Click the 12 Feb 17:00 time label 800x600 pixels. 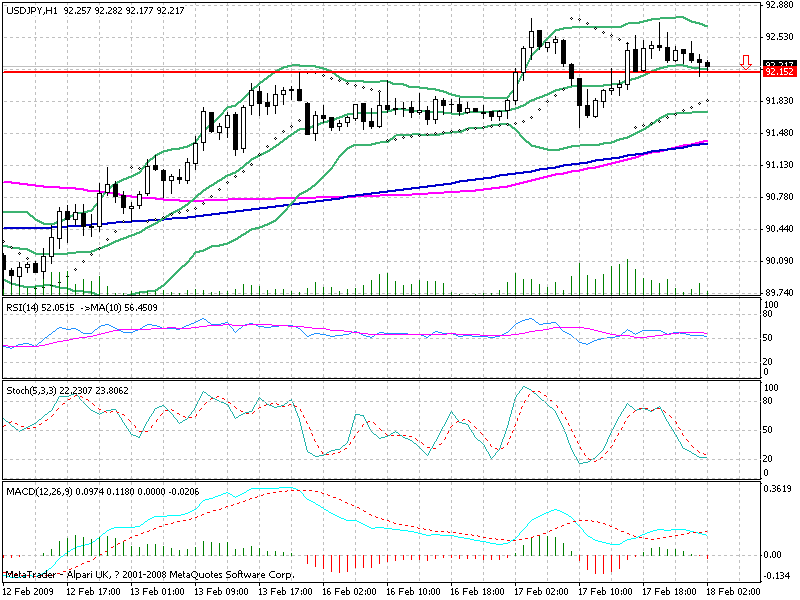pyautogui.click(x=93, y=592)
